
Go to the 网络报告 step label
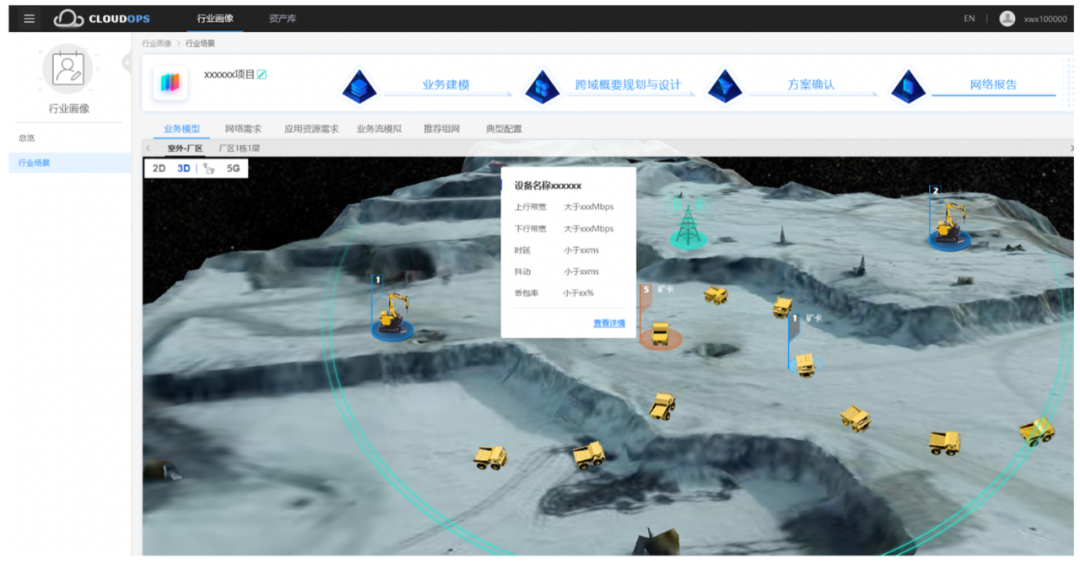[993, 85]
